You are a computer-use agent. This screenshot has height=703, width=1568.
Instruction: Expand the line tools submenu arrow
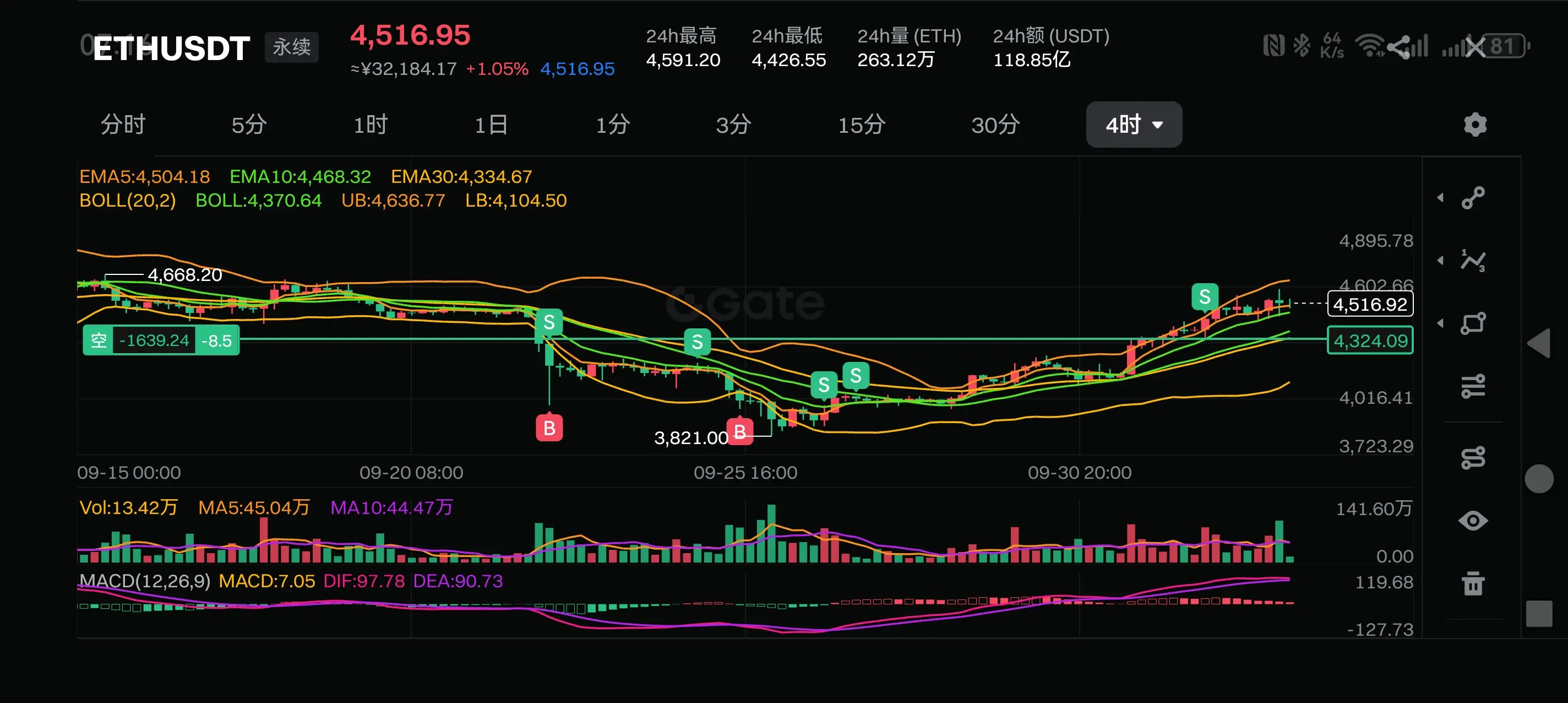pyautogui.click(x=1440, y=198)
